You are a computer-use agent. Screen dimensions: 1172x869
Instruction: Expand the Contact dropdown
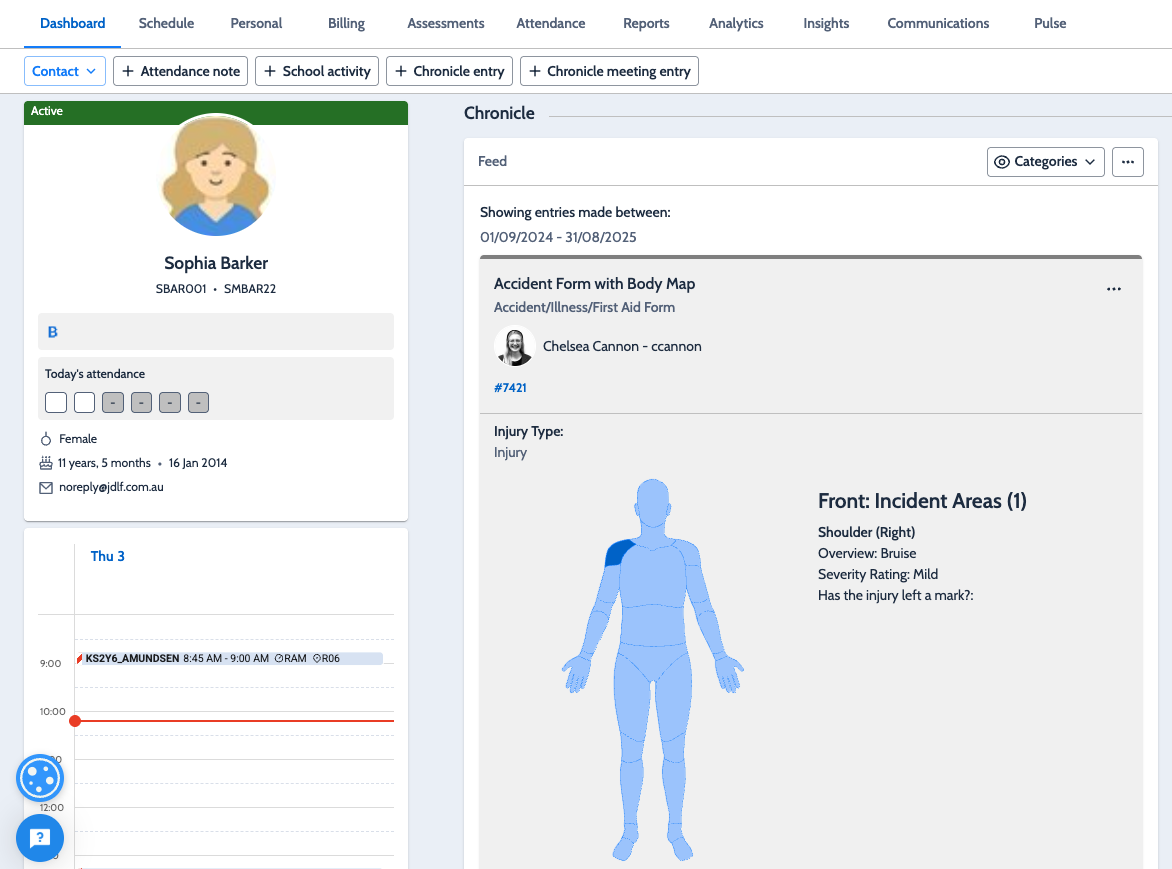click(64, 71)
